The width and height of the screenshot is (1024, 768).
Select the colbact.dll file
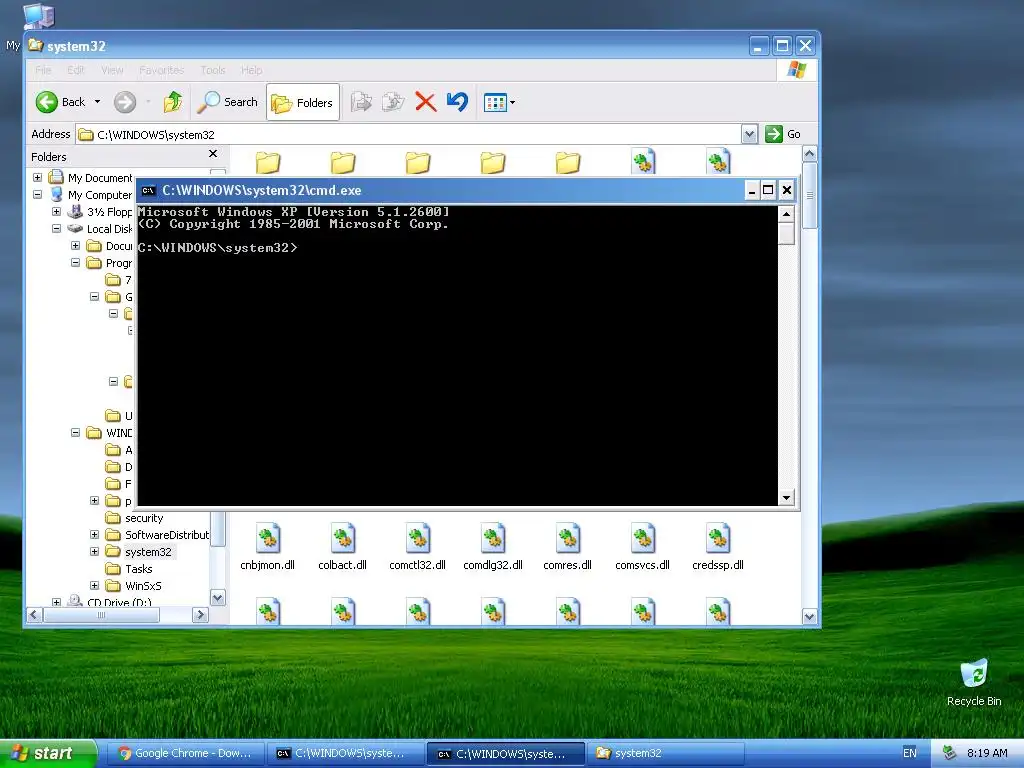342,547
